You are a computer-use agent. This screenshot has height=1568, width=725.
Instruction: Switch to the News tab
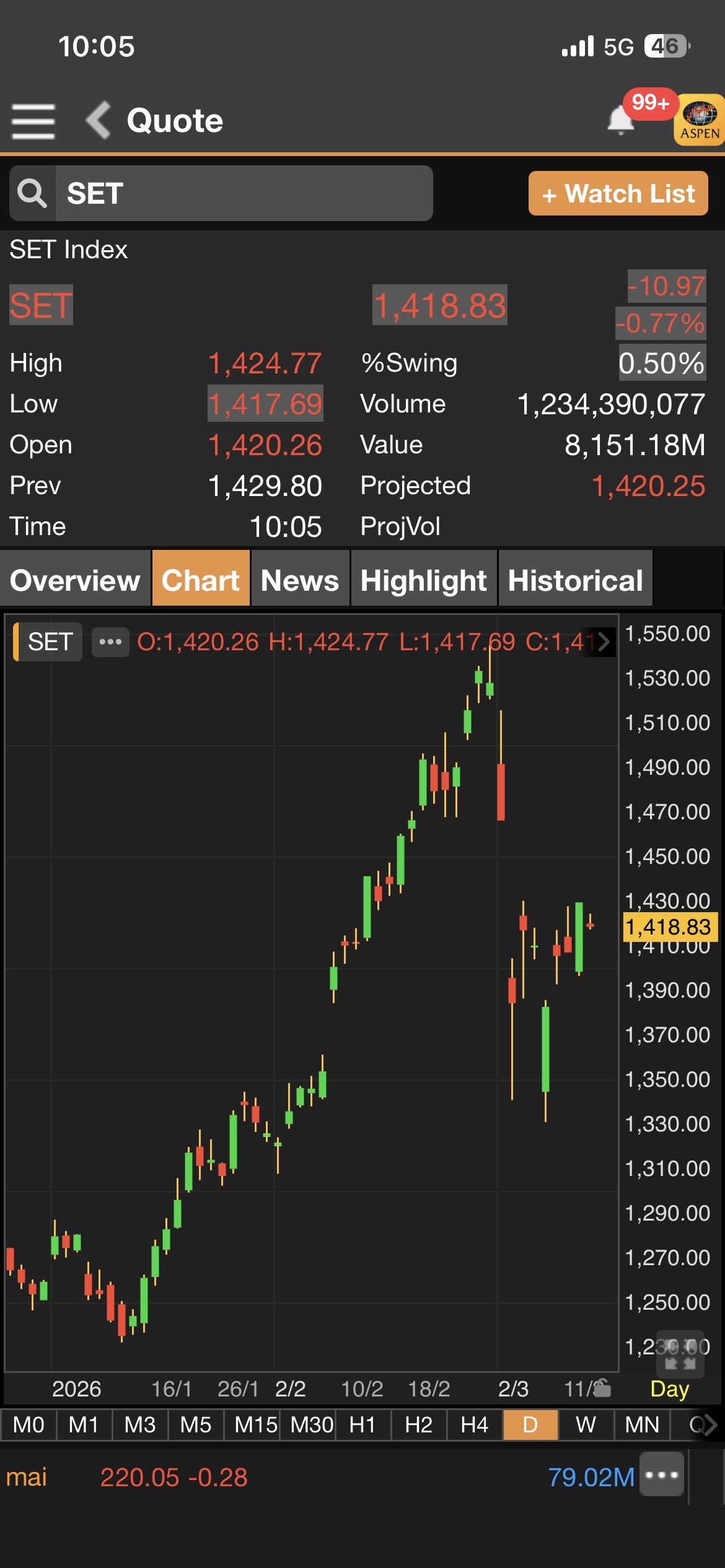(300, 580)
